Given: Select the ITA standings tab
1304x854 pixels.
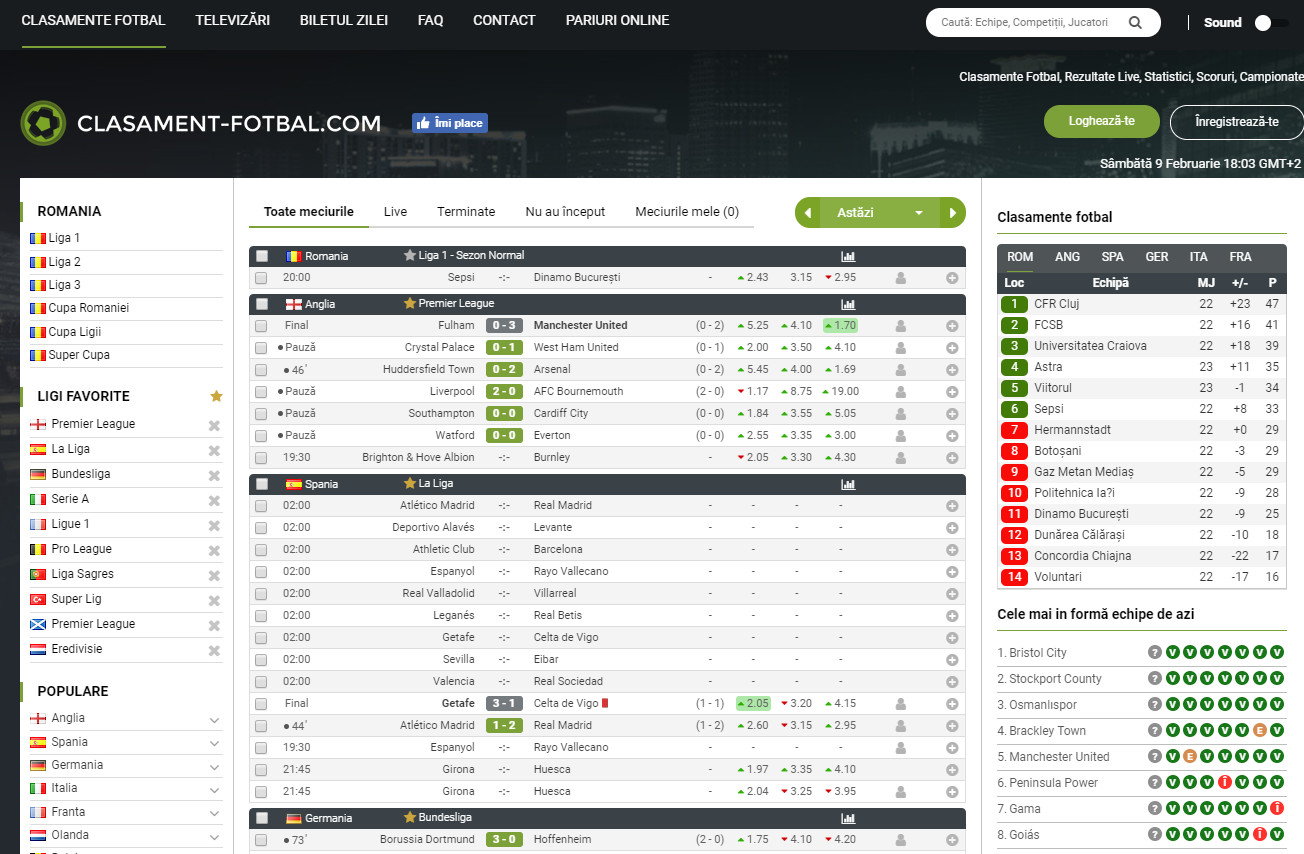Looking at the screenshot, I should pyautogui.click(x=1198, y=257).
